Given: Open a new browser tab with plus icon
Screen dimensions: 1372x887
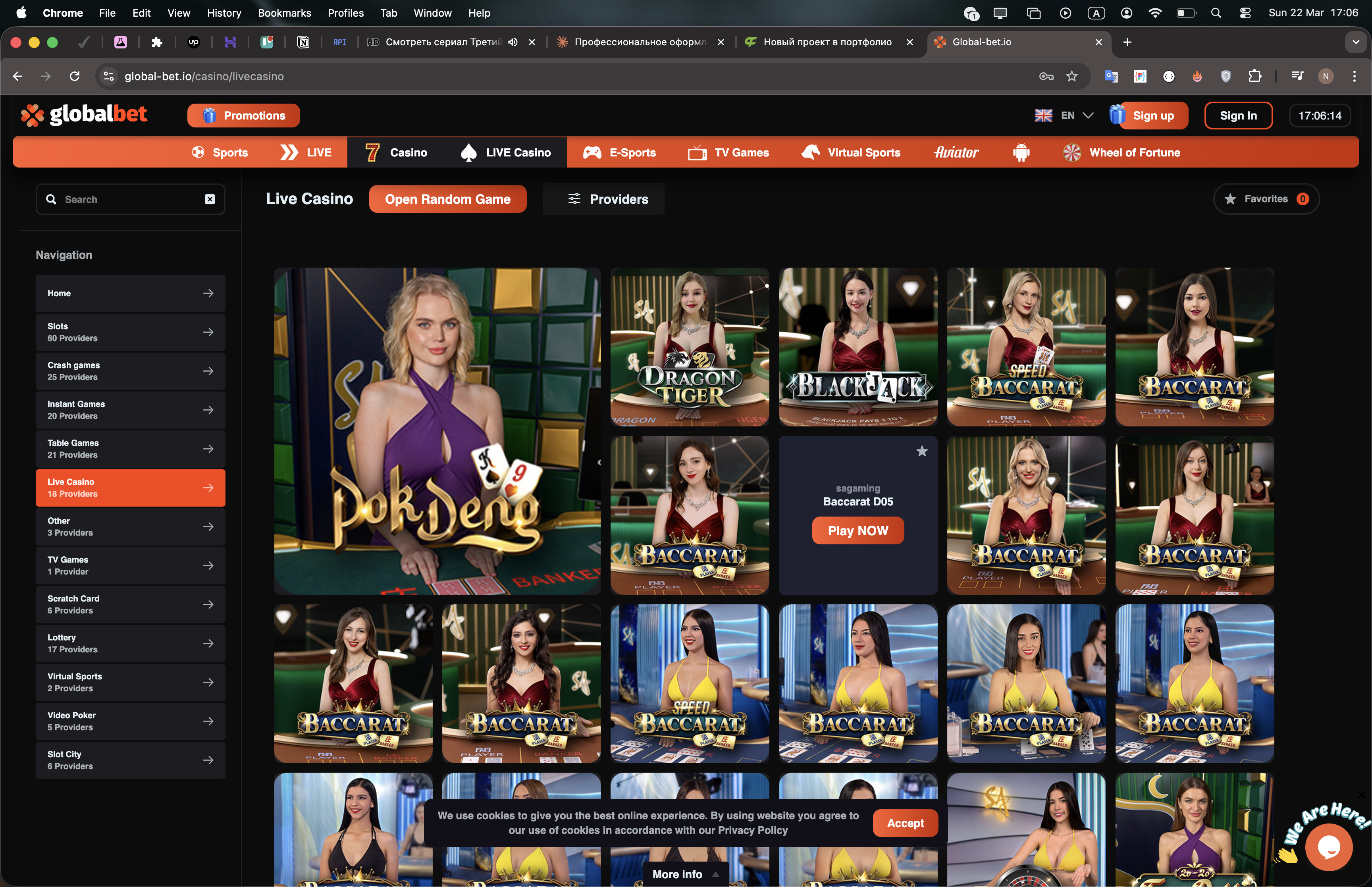Looking at the screenshot, I should tap(1127, 42).
